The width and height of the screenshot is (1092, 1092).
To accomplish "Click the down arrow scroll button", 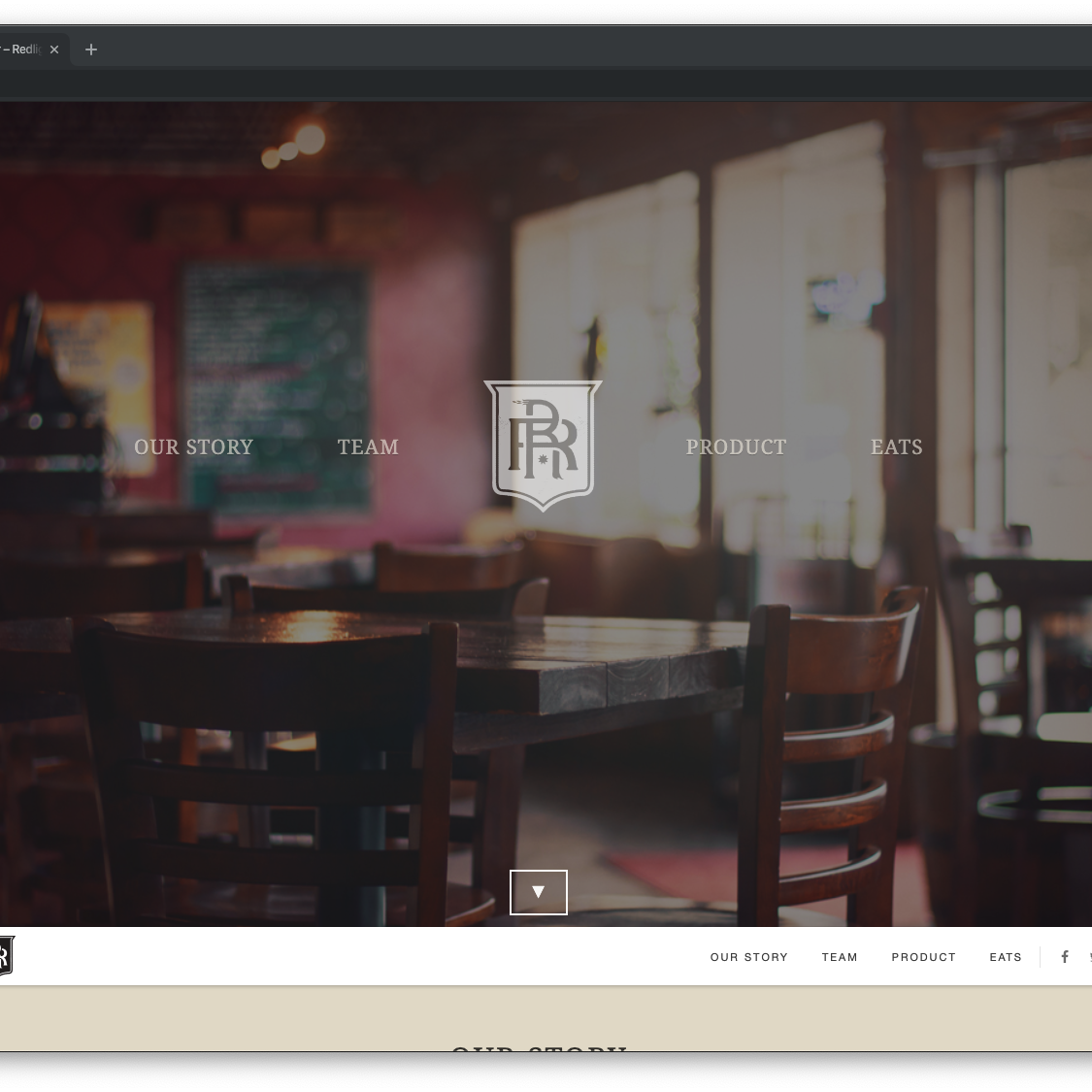I will 539,892.
